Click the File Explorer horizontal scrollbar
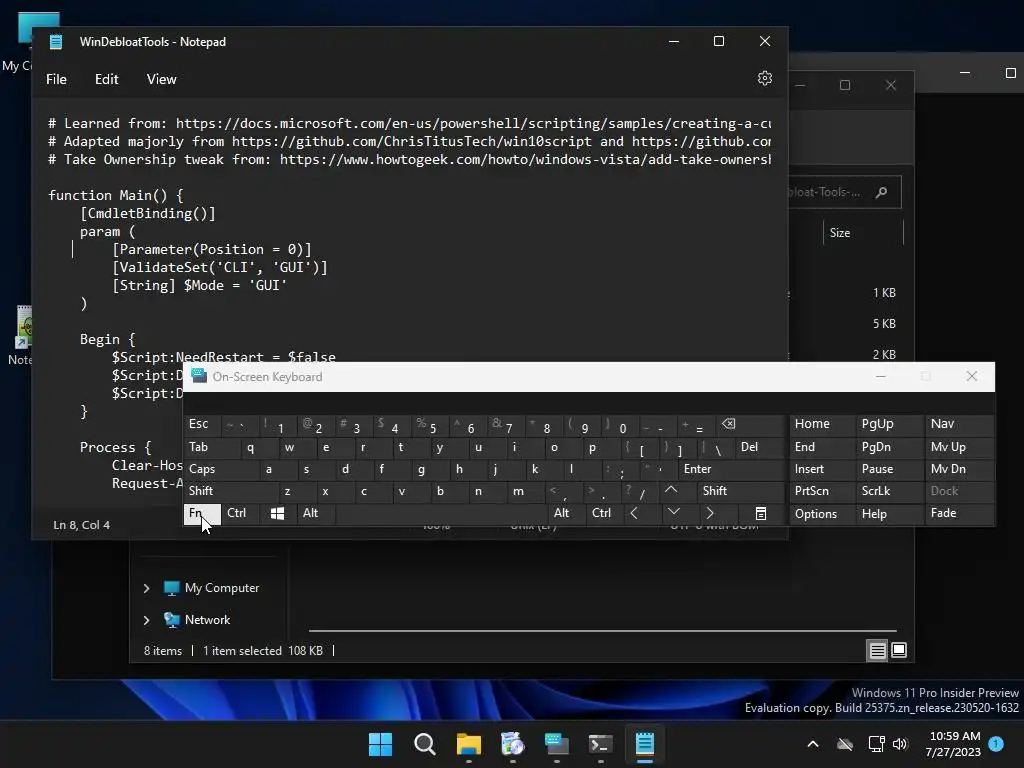Image resolution: width=1024 pixels, height=768 pixels. coord(602,631)
